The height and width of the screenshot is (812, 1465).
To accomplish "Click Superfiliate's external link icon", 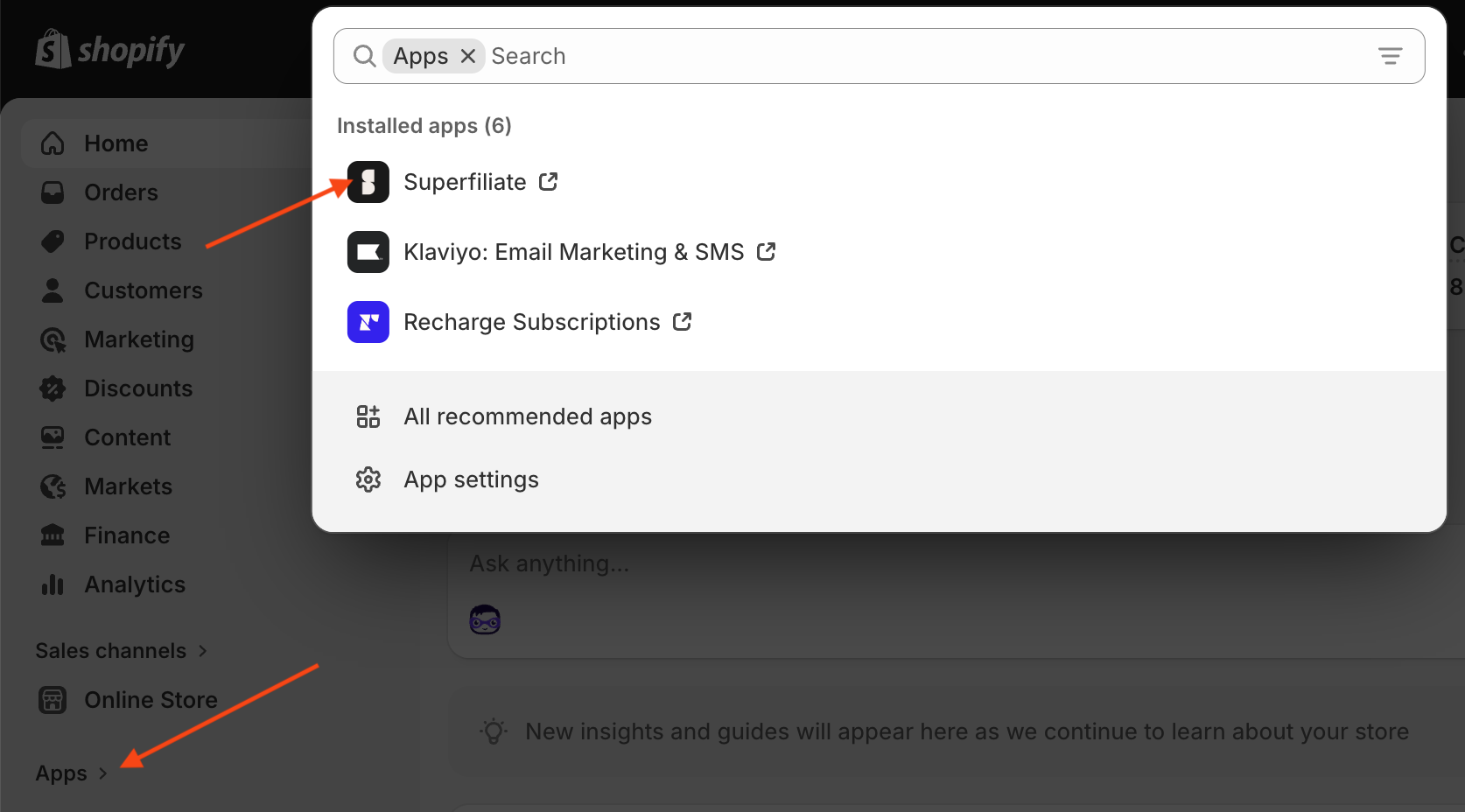I will coord(549,181).
